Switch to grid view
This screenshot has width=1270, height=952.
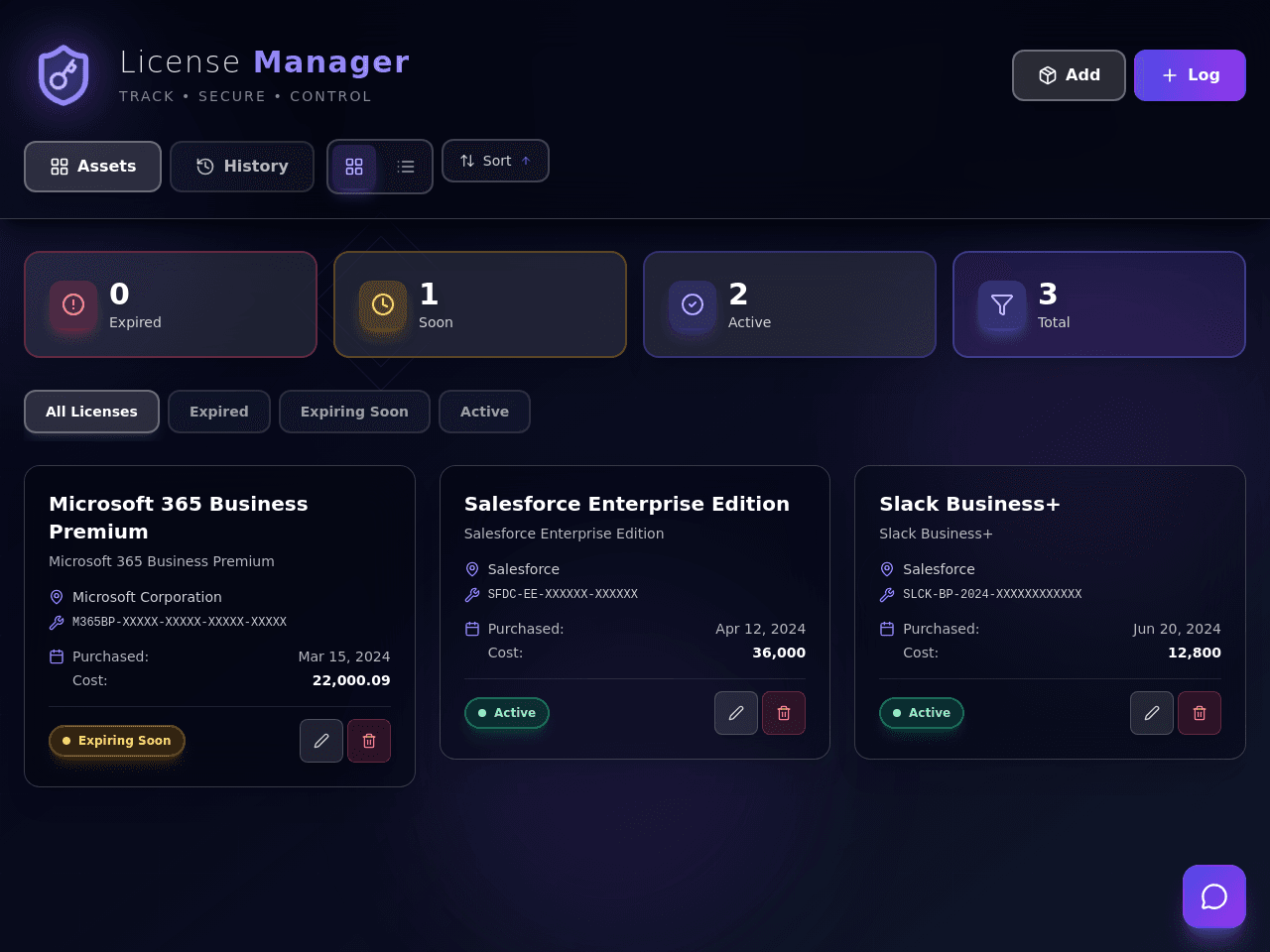pos(354,167)
